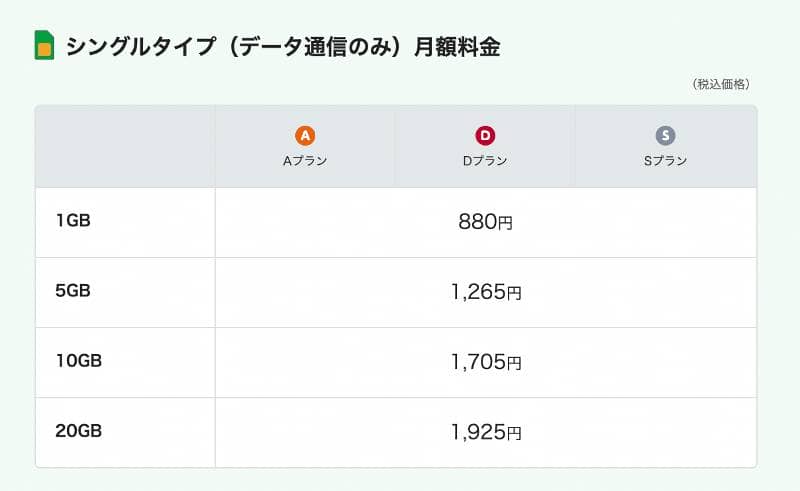
Task: Click the gray S plan circle icon
Action: (665, 136)
